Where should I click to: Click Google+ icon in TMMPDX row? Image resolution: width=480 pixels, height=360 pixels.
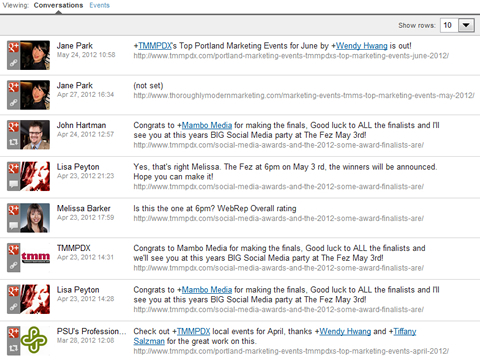(13, 250)
